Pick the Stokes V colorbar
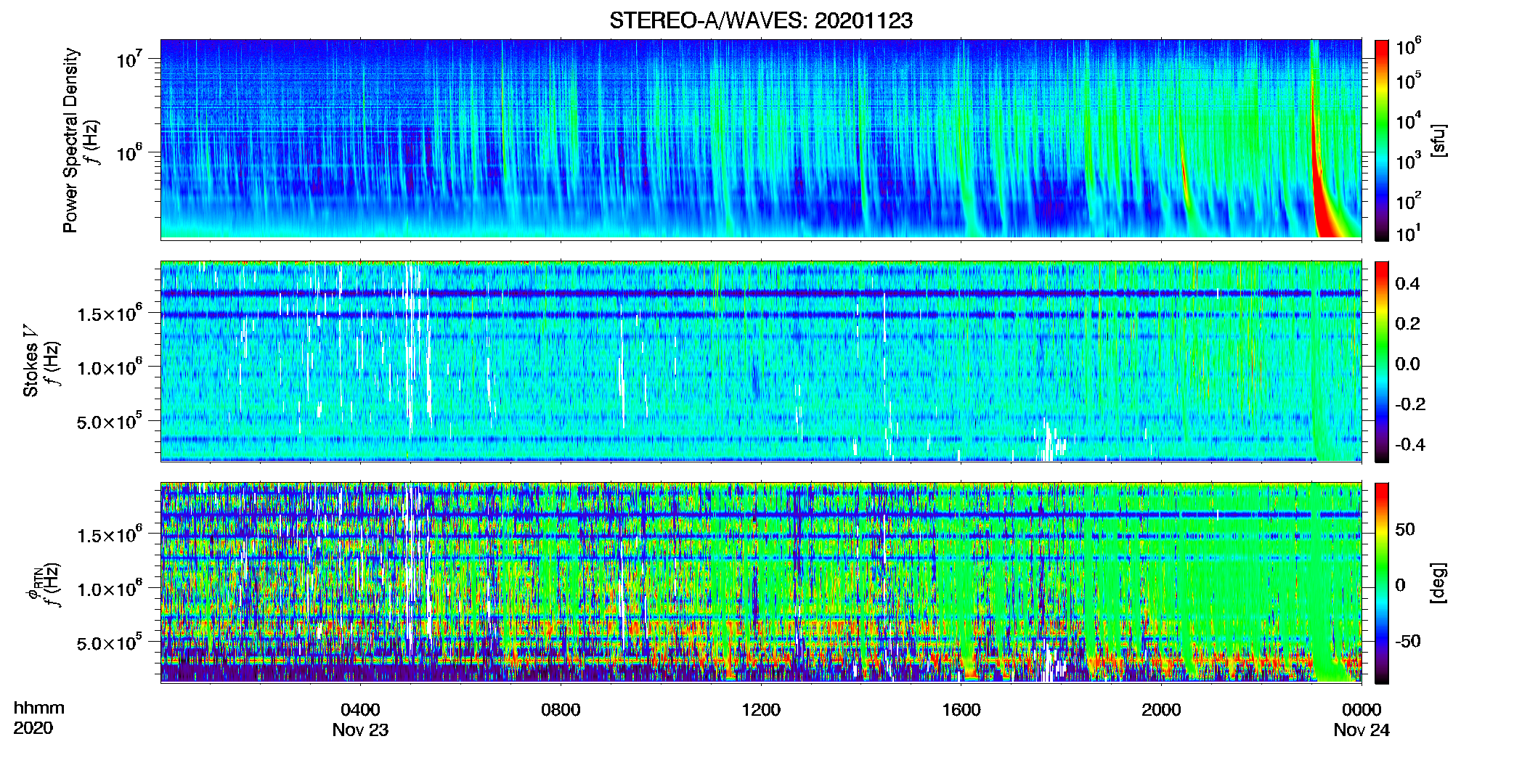 pyautogui.click(x=1382, y=362)
